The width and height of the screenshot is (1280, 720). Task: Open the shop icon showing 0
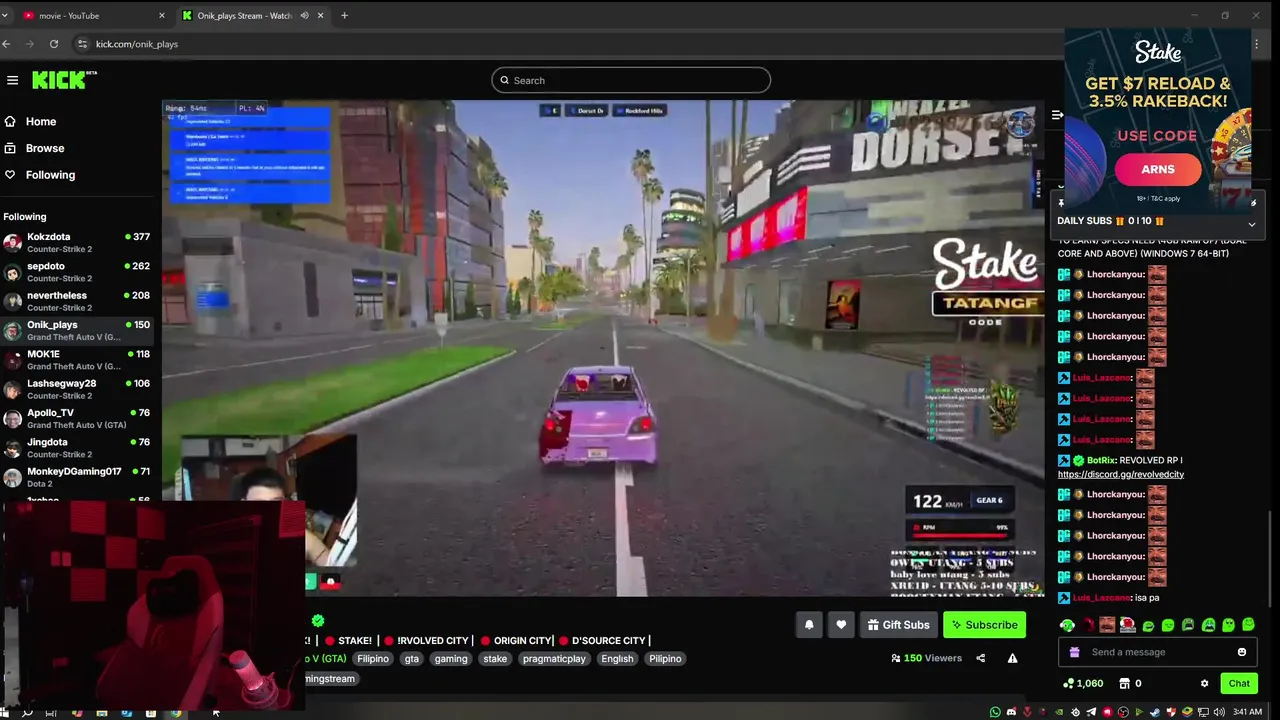point(1130,684)
